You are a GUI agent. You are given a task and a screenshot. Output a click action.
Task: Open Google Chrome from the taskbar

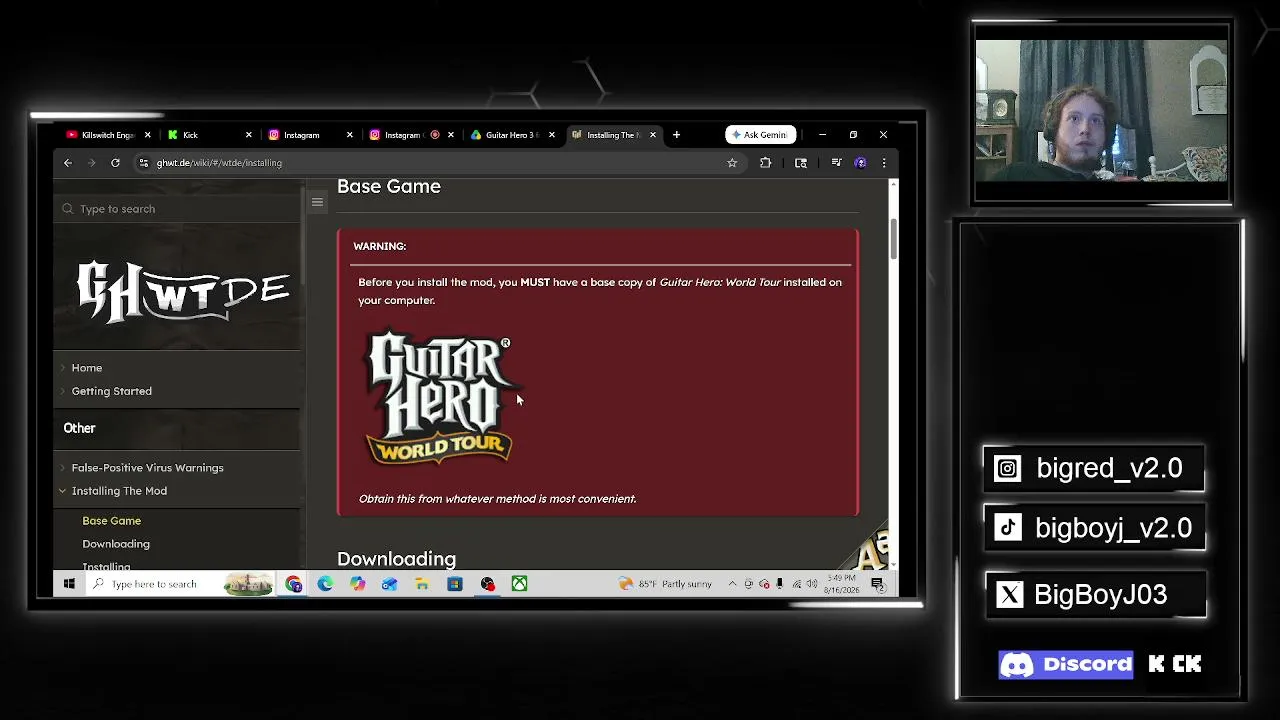[293, 584]
